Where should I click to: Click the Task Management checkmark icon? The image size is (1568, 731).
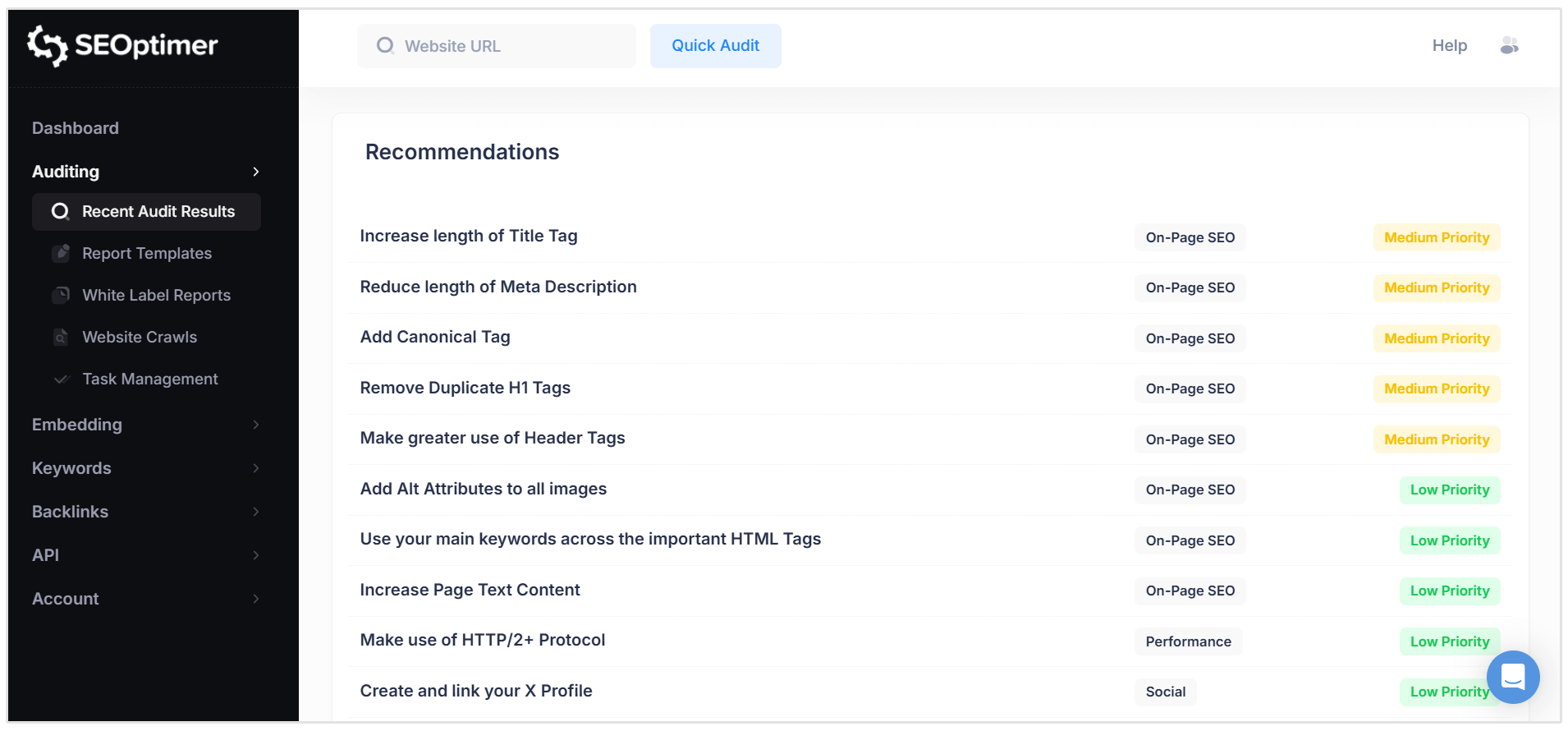(61, 379)
